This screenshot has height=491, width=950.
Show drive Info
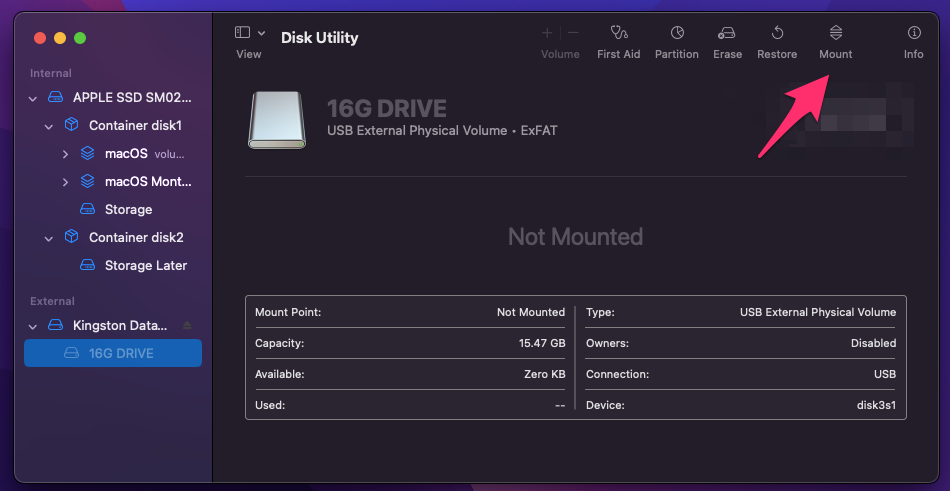pyautogui.click(x=914, y=32)
